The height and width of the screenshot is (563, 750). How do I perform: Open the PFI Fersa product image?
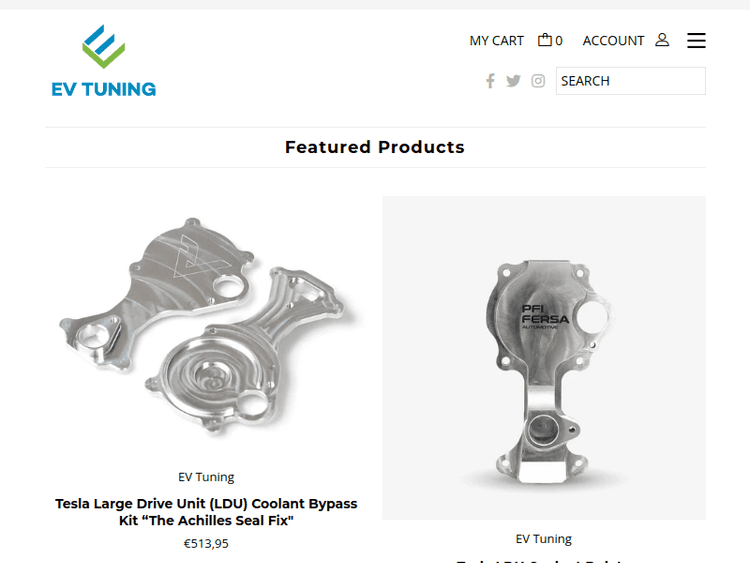coord(544,358)
